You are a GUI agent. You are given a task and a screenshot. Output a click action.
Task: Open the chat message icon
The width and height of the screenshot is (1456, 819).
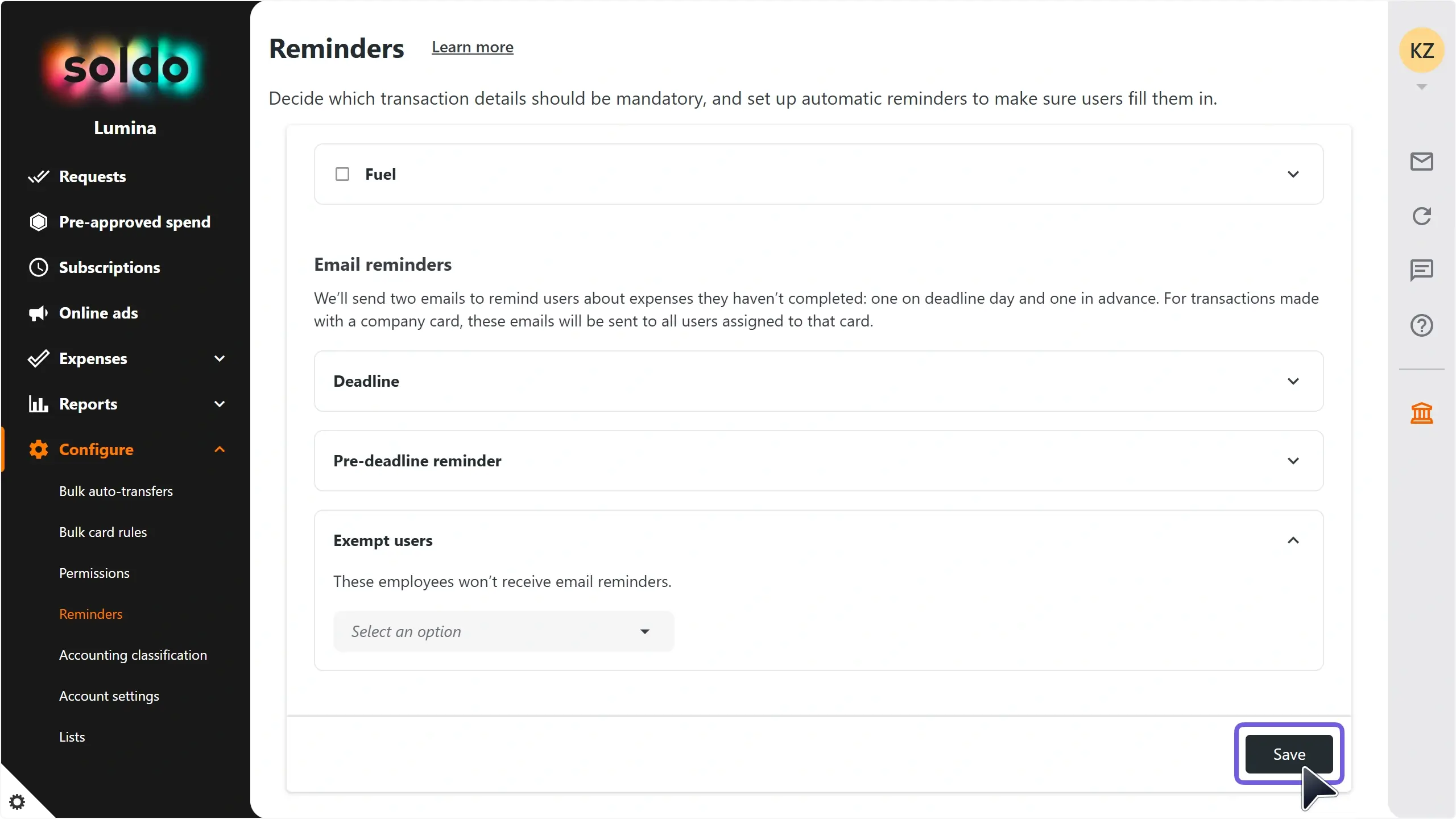click(x=1421, y=270)
